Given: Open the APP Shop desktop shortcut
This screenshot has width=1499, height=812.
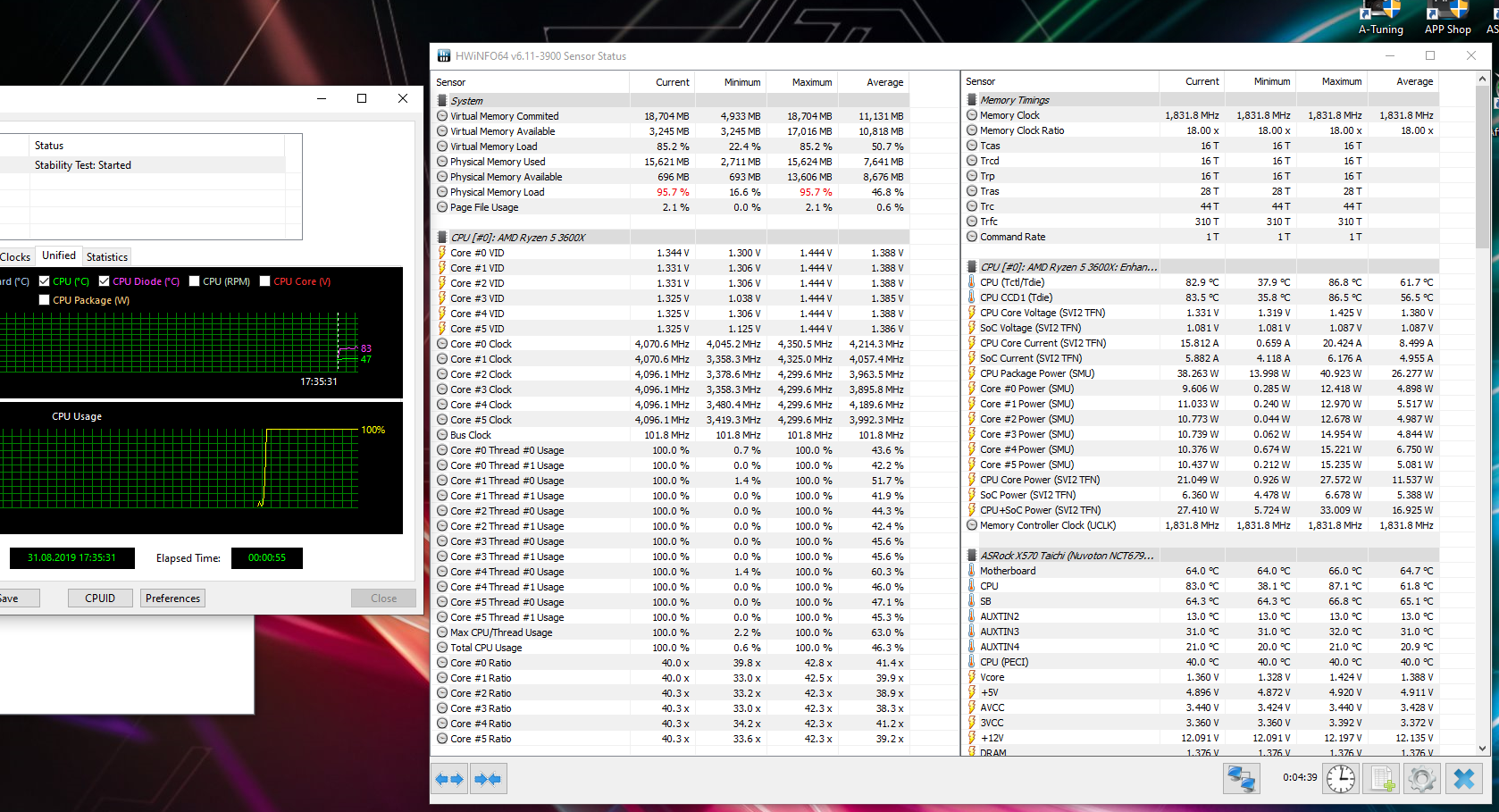Looking at the screenshot, I should click(1447, 18).
